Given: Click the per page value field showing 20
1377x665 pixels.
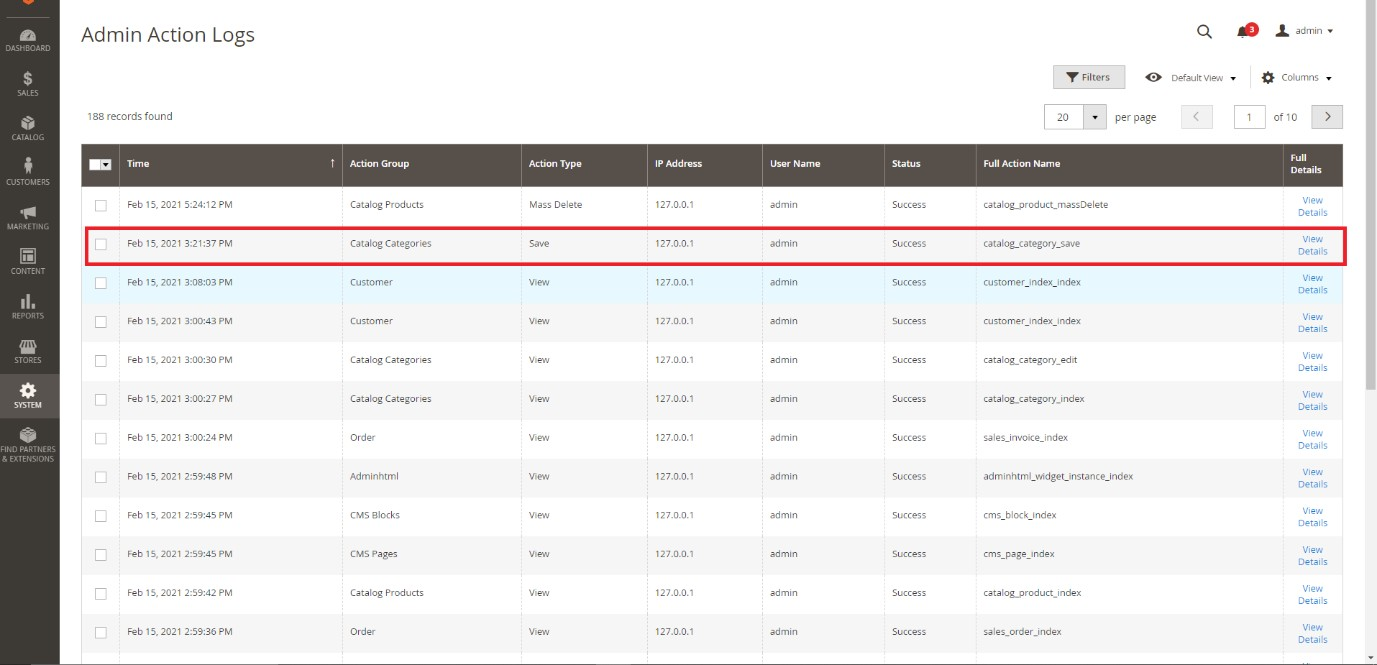Looking at the screenshot, I should (x=1064, y=117).
